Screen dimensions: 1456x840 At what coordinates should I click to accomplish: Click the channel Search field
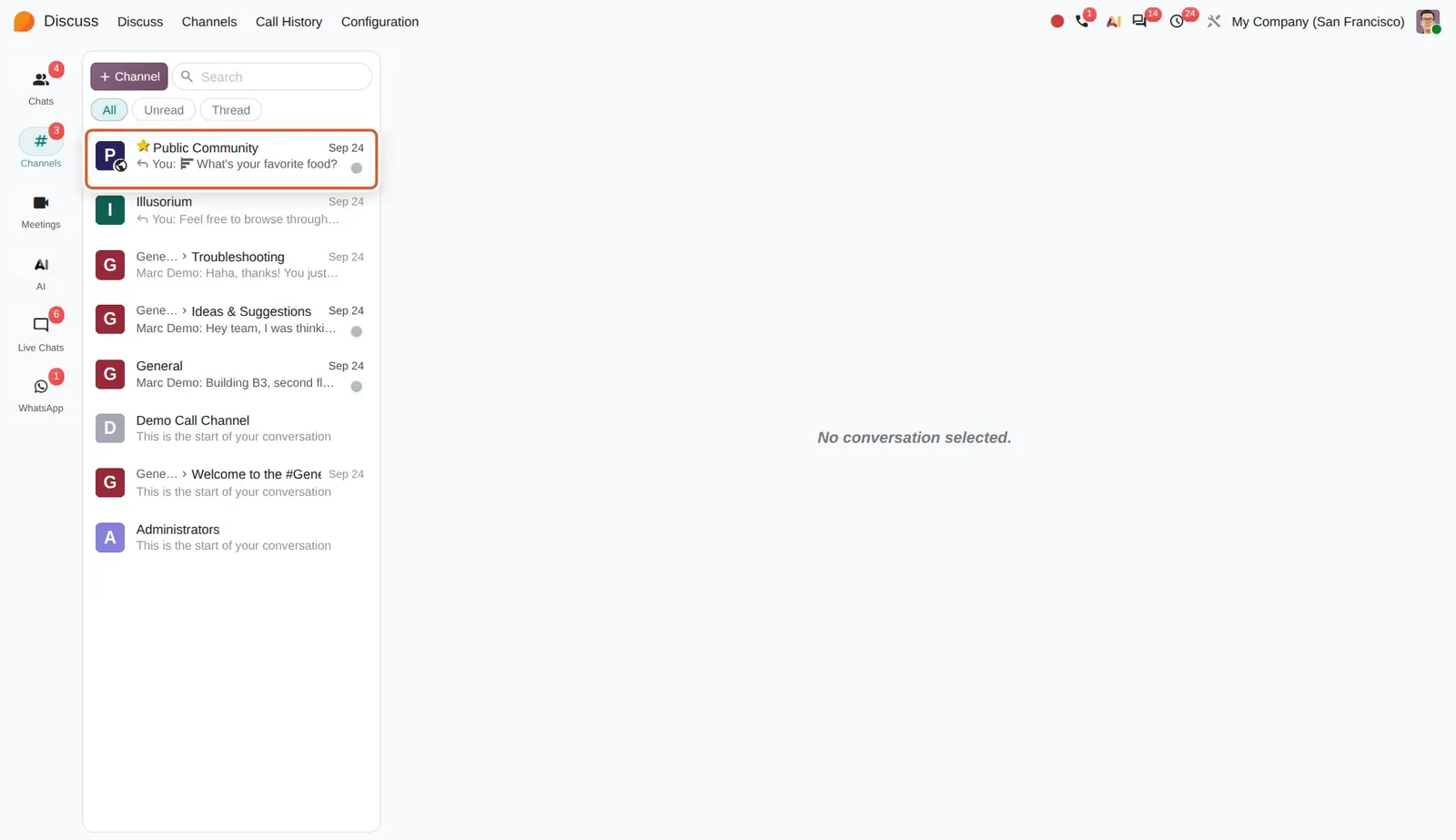point(272,76)
